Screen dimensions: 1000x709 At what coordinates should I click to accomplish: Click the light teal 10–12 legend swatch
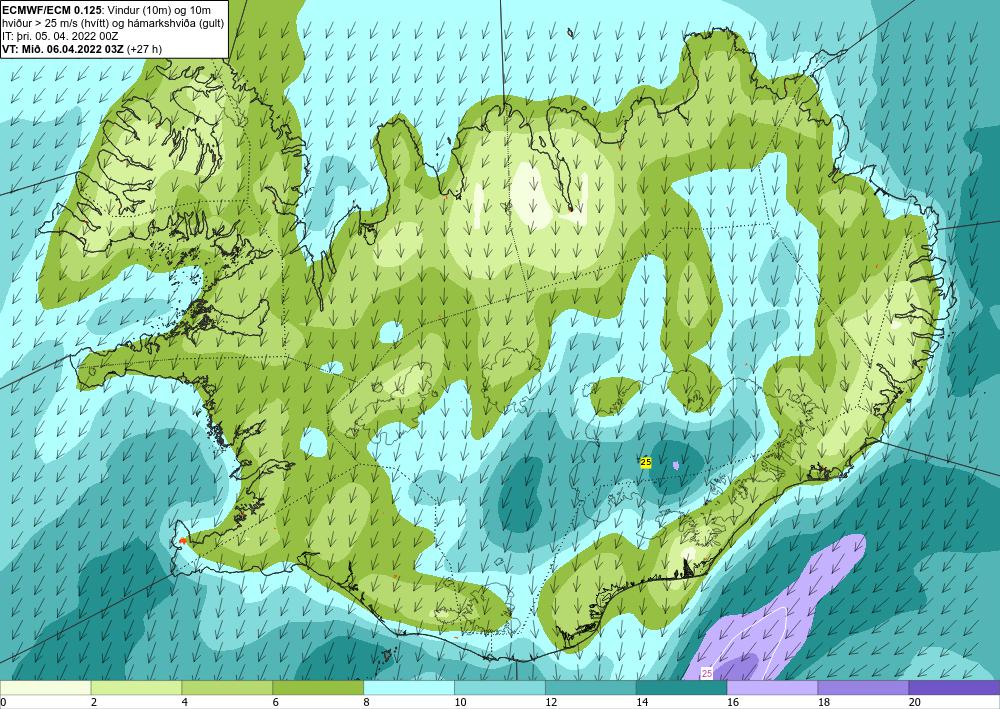499,688
